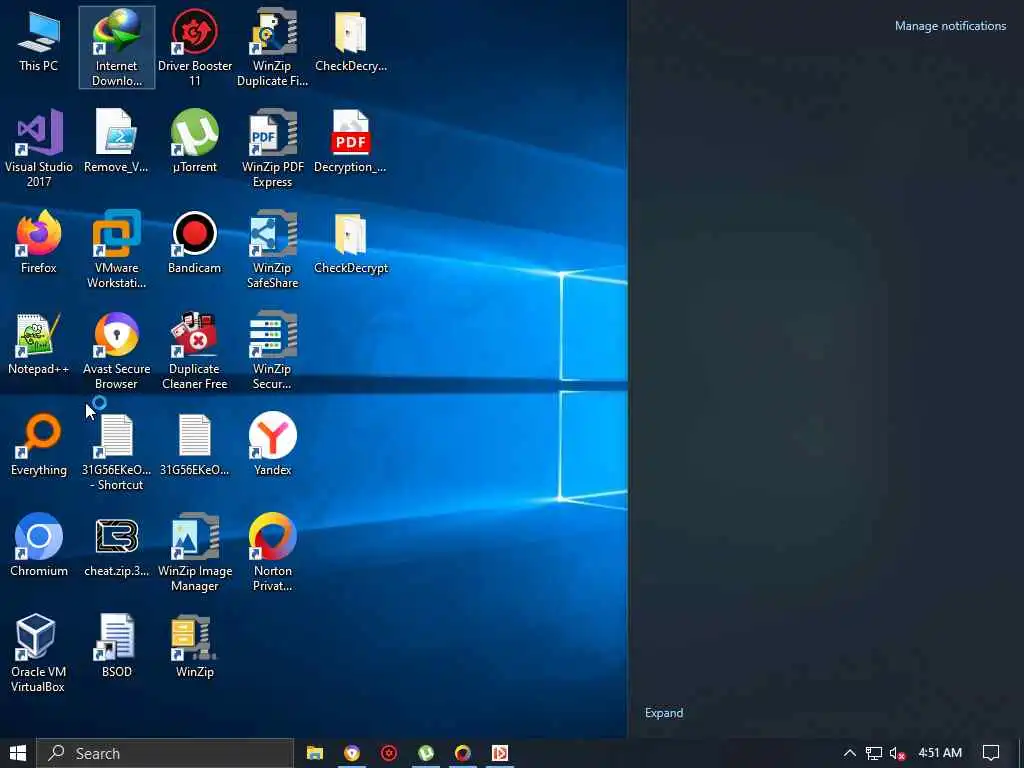This screenshot has width=1024, height=768.
Task: Open network status tray icon
Action: [873, 754]
